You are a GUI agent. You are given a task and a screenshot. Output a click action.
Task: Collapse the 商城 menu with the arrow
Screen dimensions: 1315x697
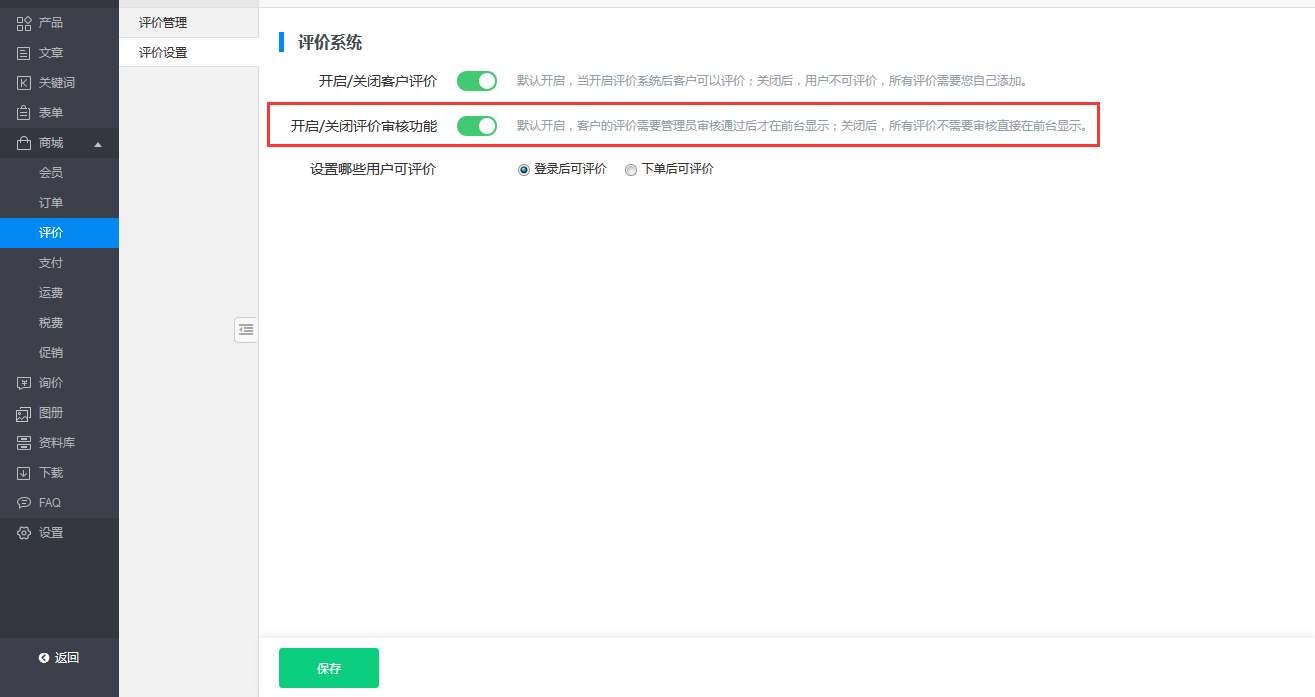[x=98, y=144]
